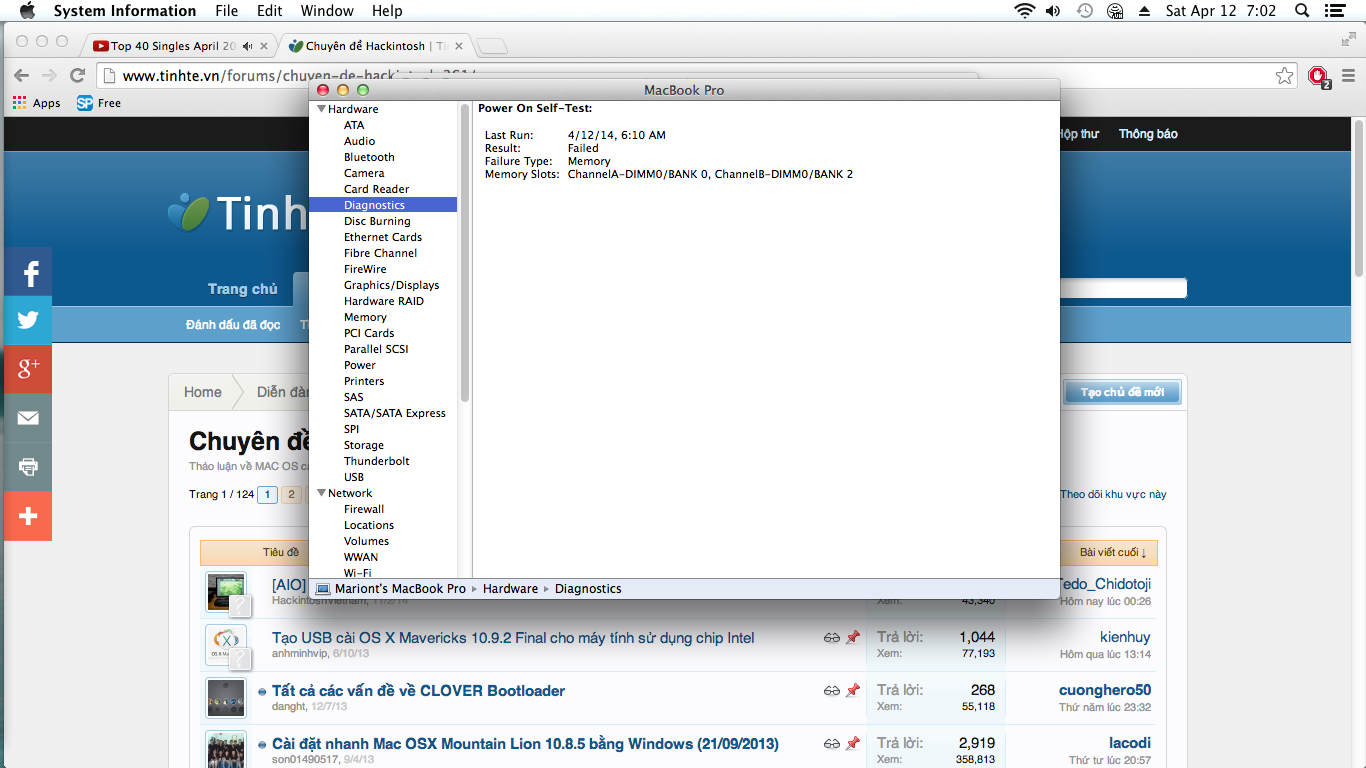Close the Top 40 Singles tab
The height and width of the screenshot is (768, 1366).
point(264,46)
